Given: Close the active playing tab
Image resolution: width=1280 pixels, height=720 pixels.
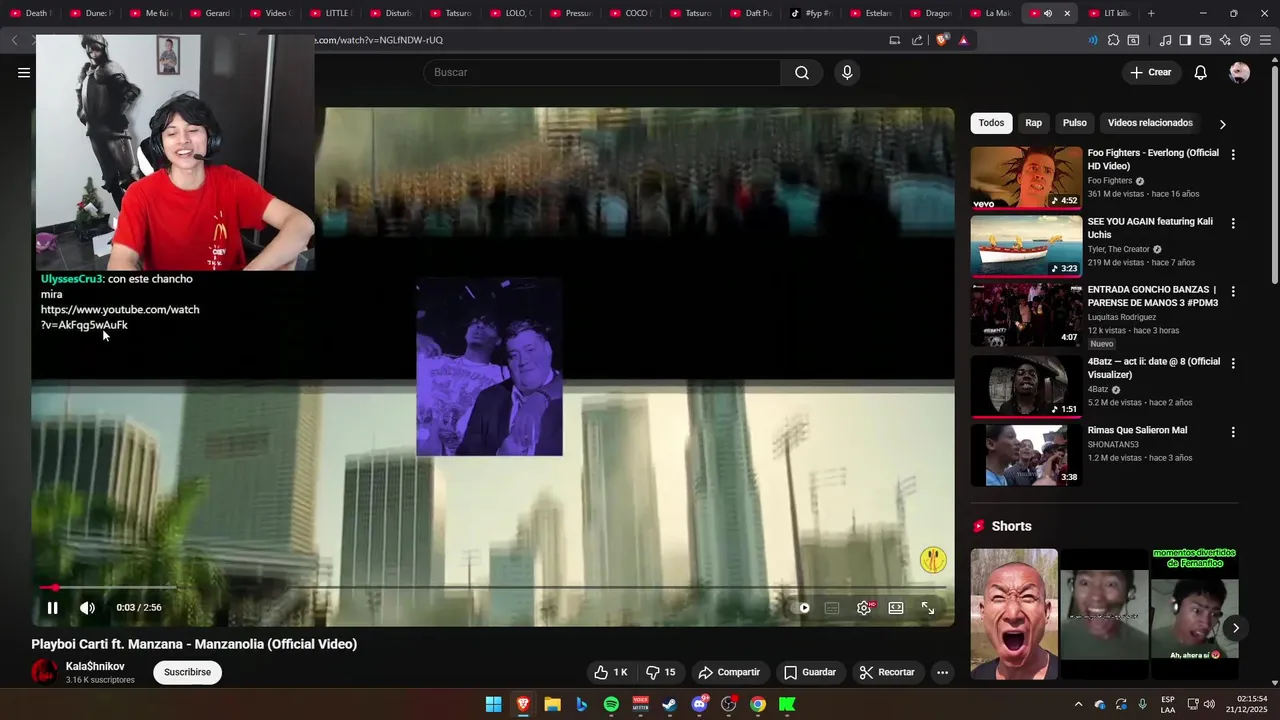Looking at the screenshot, I should (x=1067, y=13).
